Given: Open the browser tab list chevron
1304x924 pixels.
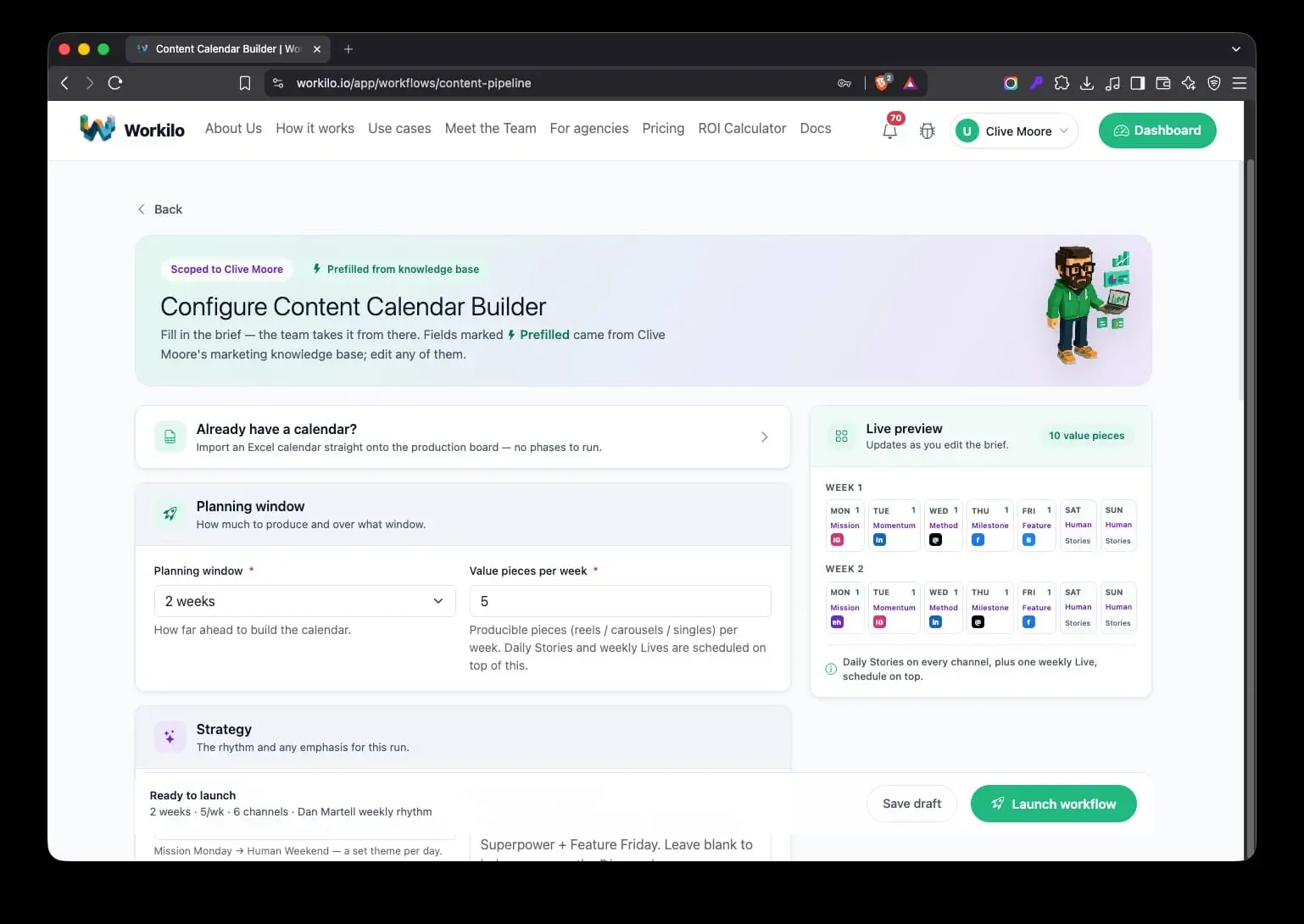Looking at the screenshot, I should coord(1235,49).
